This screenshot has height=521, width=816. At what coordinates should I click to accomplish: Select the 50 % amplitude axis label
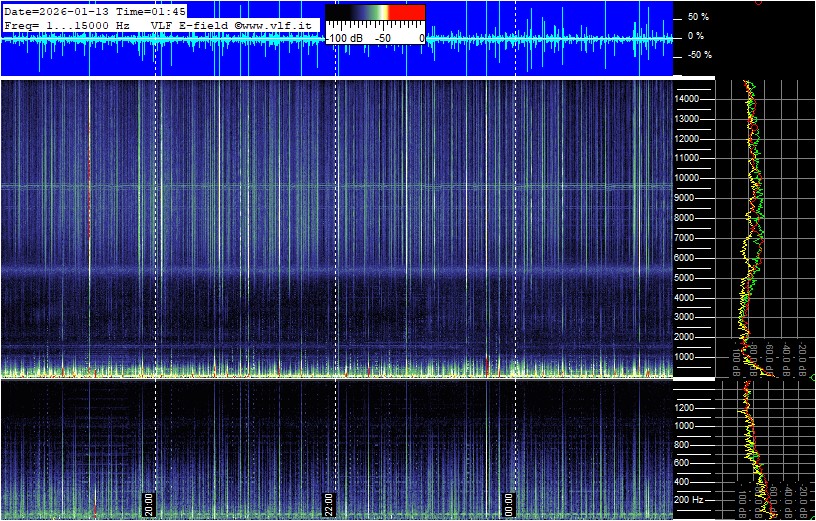click(x=697, y=17)
